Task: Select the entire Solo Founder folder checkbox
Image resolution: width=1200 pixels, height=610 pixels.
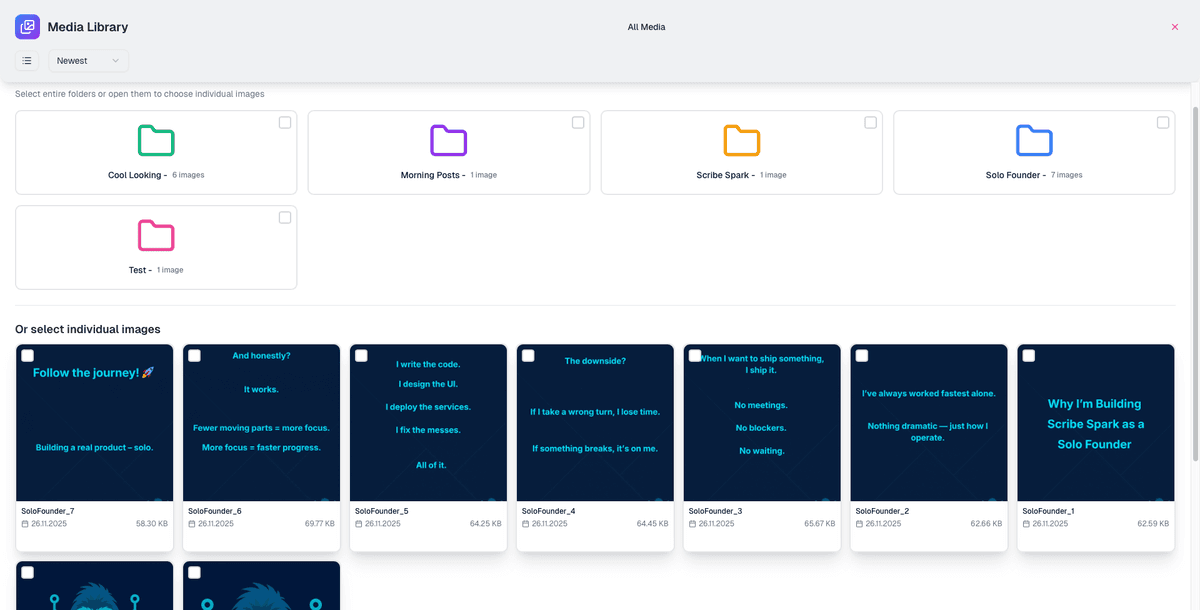Action: pyautogui.click(x=1163, y=123)
